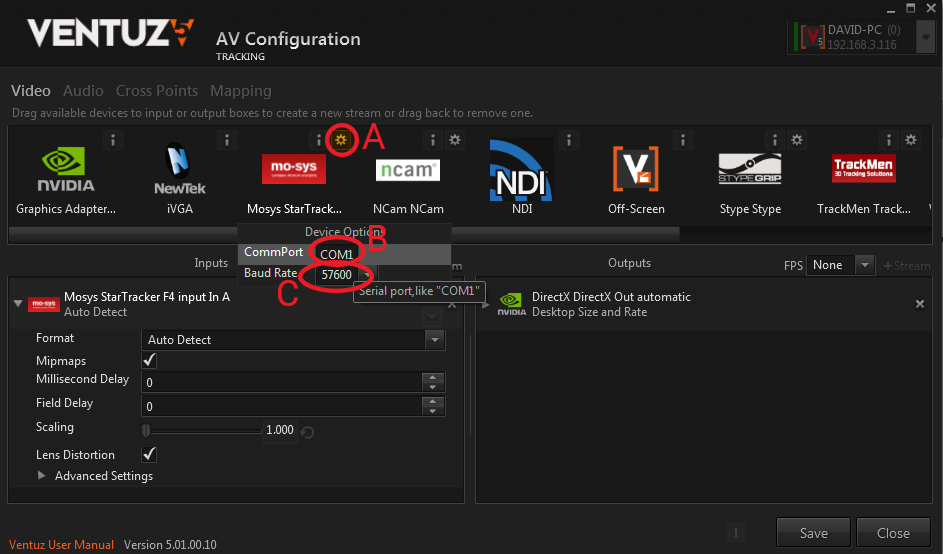Disable the Lens Distortion checkbox

(x=150, y=455)
